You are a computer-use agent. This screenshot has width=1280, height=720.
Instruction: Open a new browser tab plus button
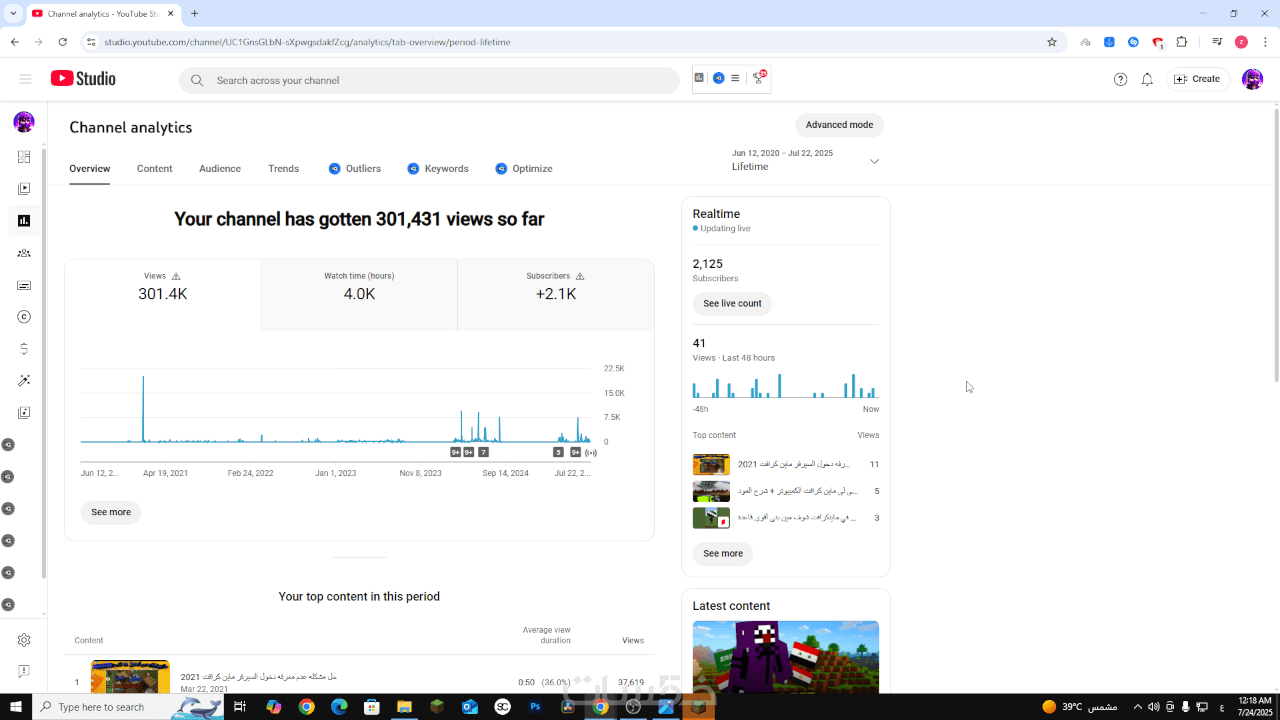pos(194,13)
